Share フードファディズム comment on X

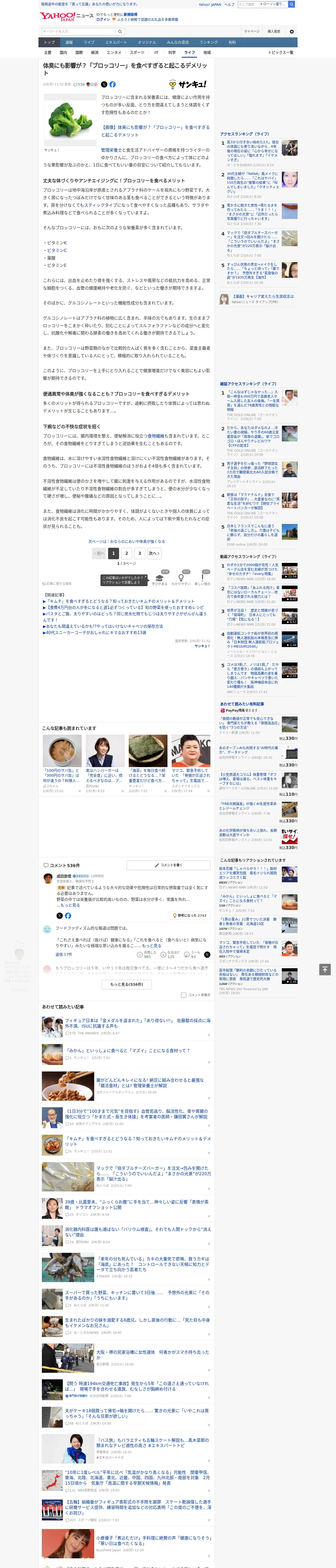coord(207,954)
